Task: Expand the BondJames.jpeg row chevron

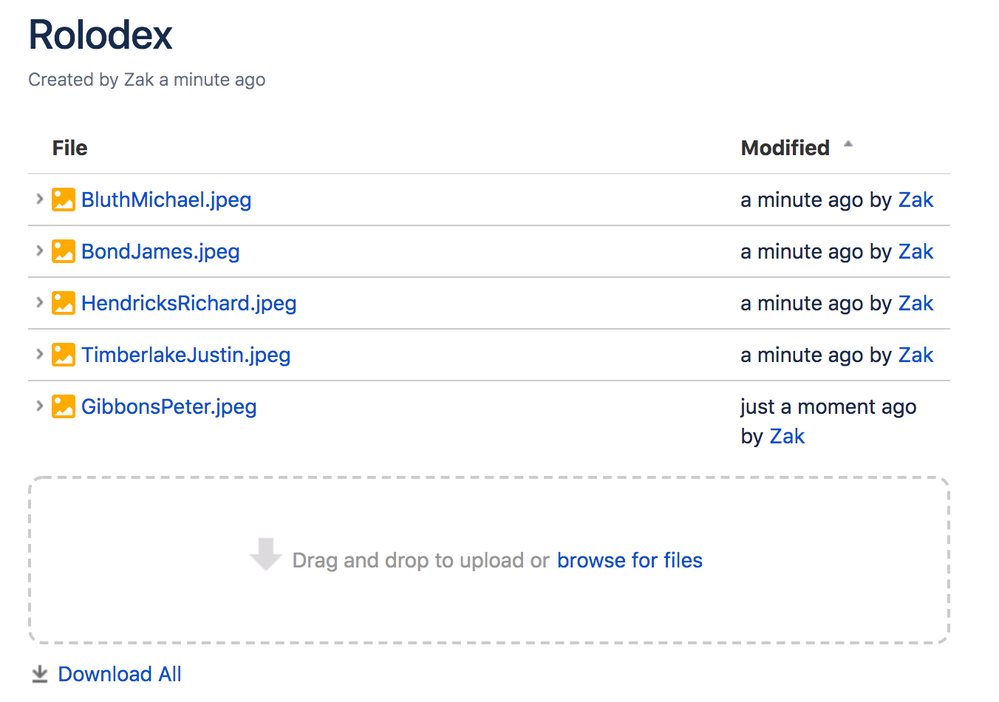Action: click(x=39, y=250)
